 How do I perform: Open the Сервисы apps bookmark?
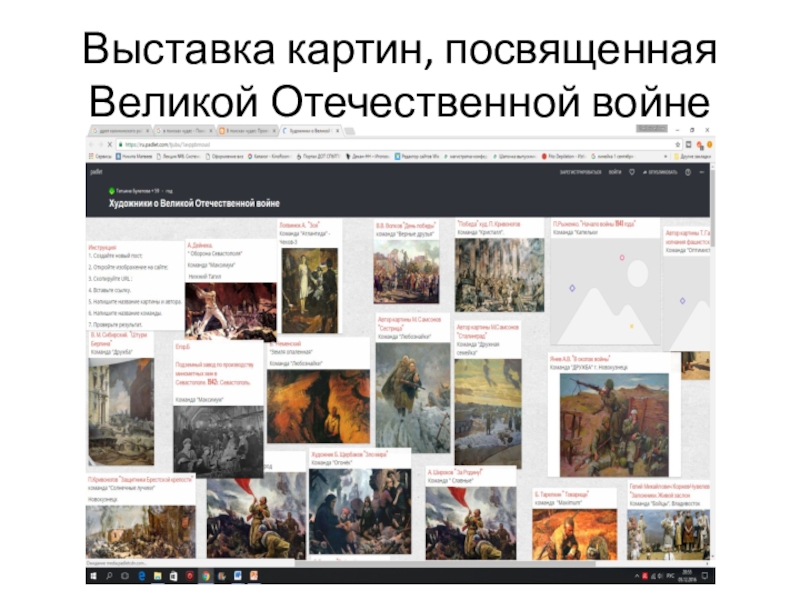[100, 157]
